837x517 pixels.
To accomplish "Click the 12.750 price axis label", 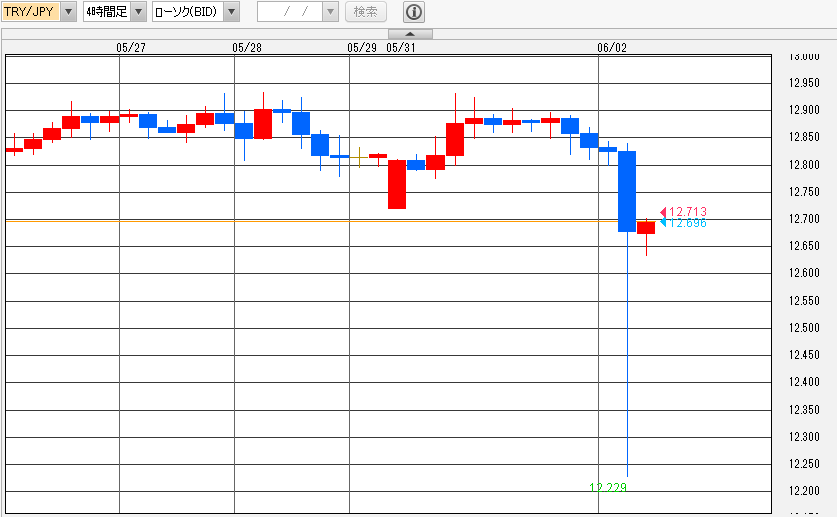I will 804,192.
